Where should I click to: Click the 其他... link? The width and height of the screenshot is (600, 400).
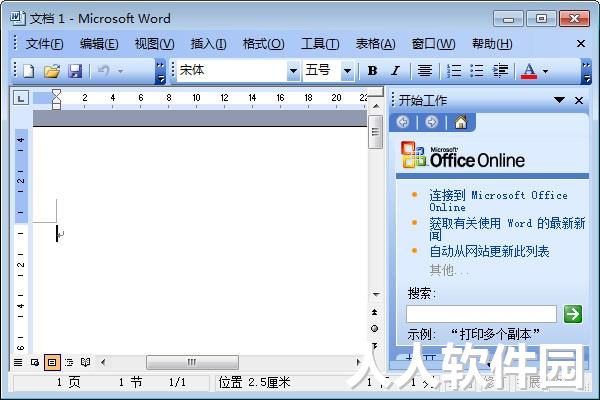[449, 271]
